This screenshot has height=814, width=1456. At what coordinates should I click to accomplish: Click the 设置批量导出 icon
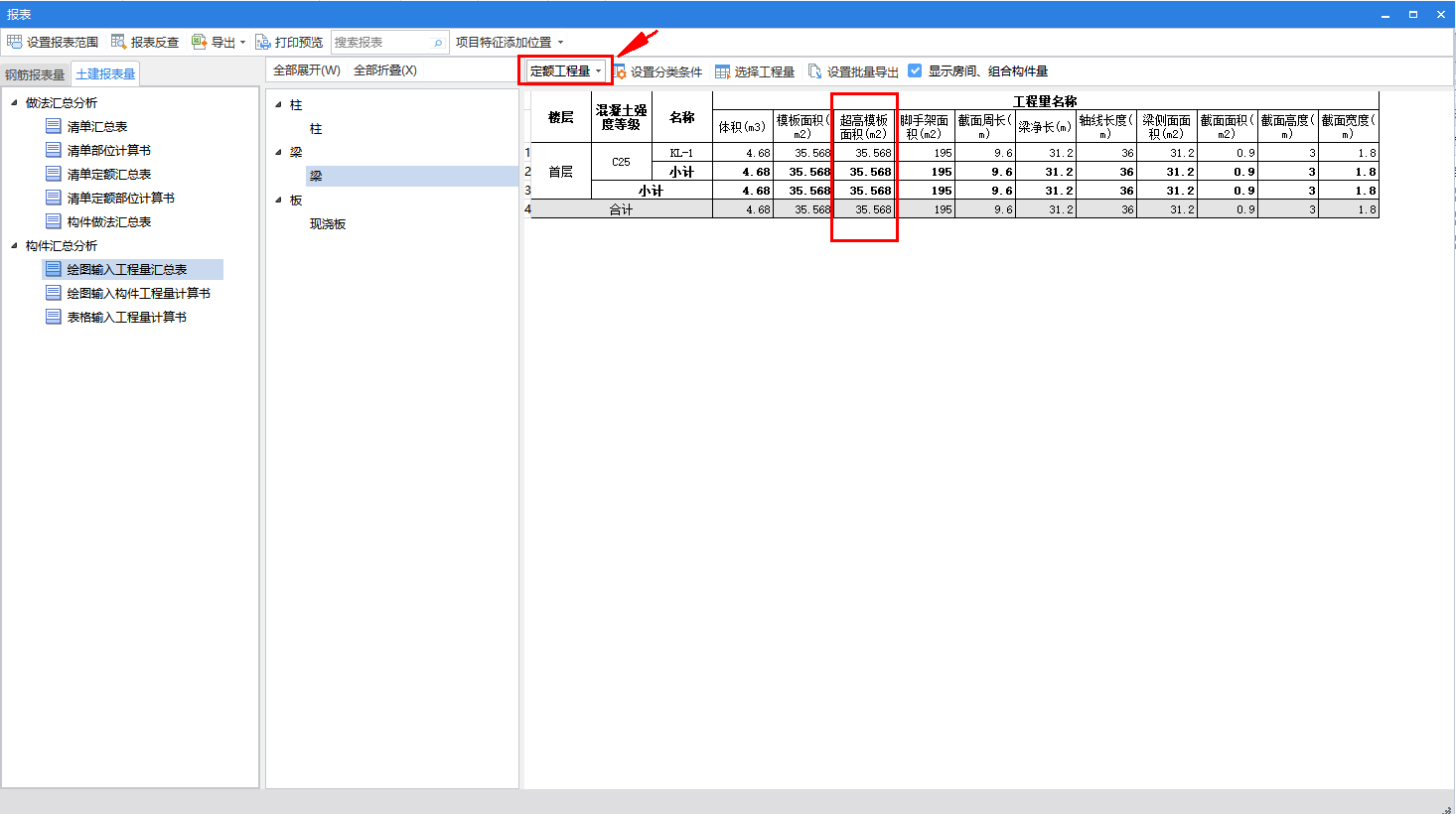pyautogui.click(x=815, y=71)
